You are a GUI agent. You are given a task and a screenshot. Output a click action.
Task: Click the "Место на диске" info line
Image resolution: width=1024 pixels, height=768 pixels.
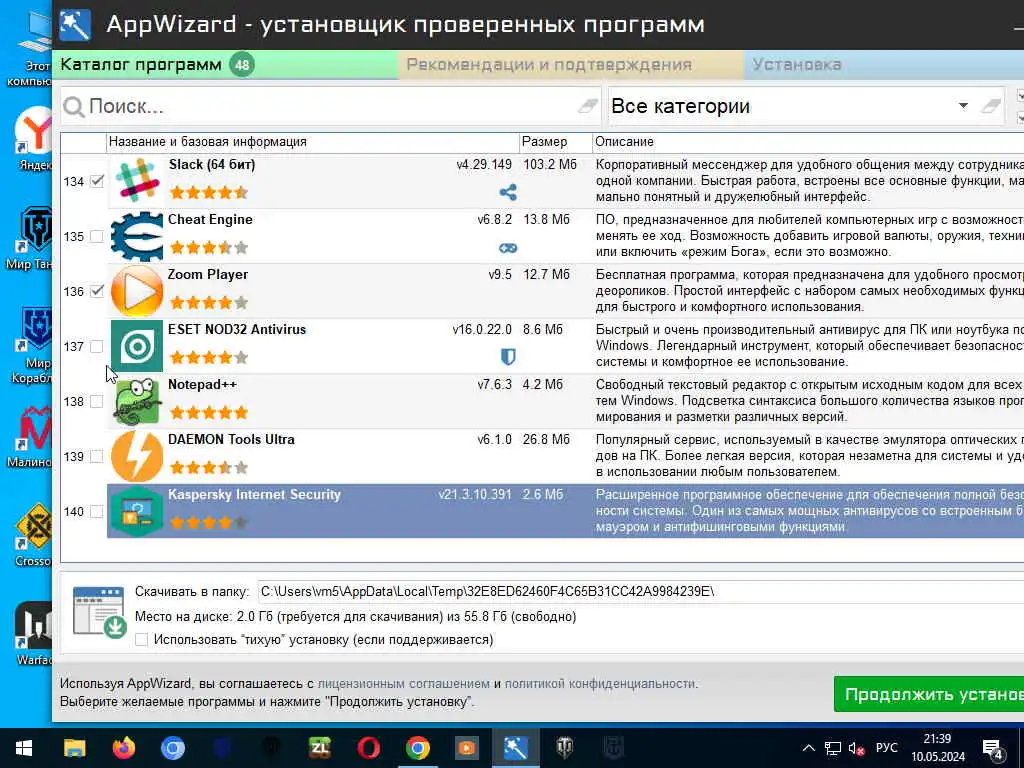[355, 616]
